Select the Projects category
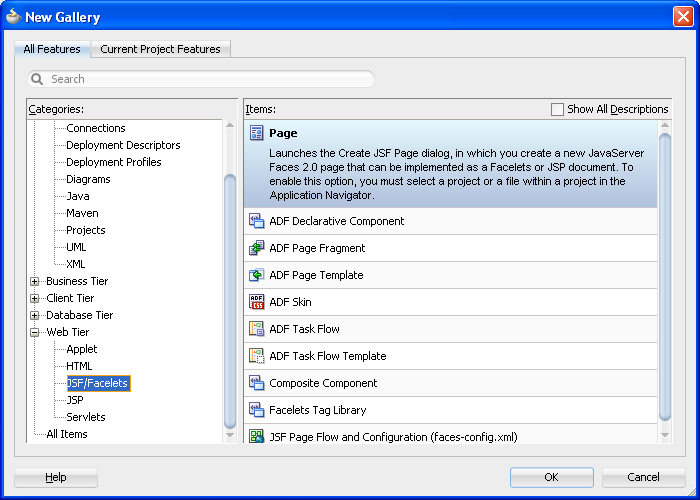700x500 pixels. (x=86, y=230)
